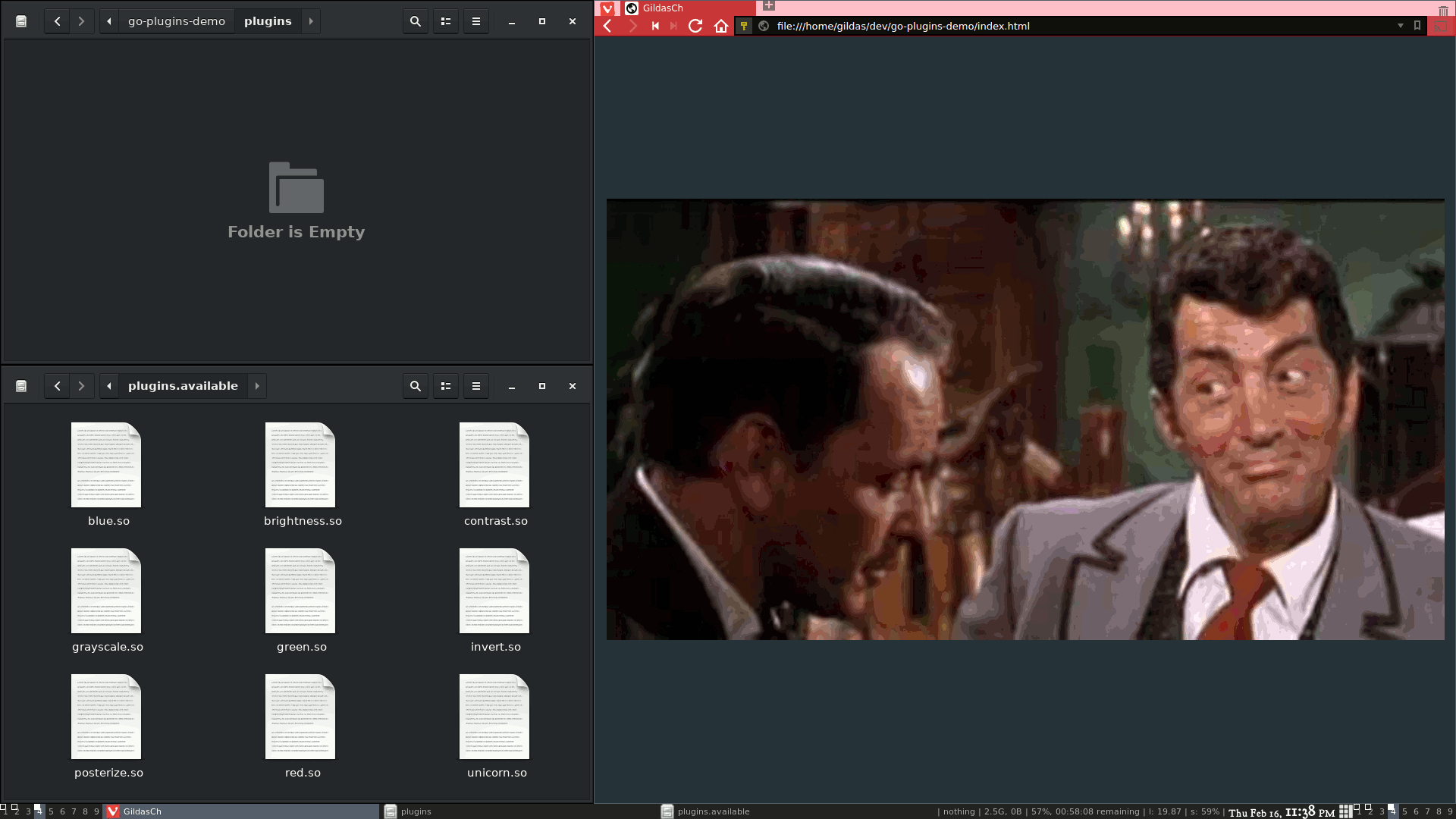This screenshot has width=1456, height=819.
Task: Search files in the plugins.available window
Action: tap(416, 386)
